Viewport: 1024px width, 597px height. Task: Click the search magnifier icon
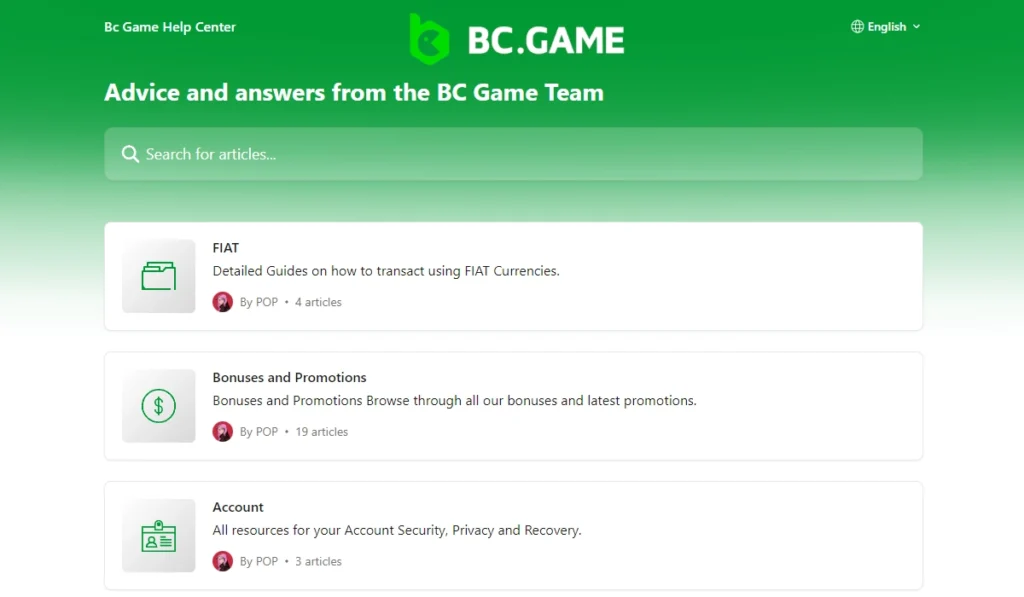[130, 154]
